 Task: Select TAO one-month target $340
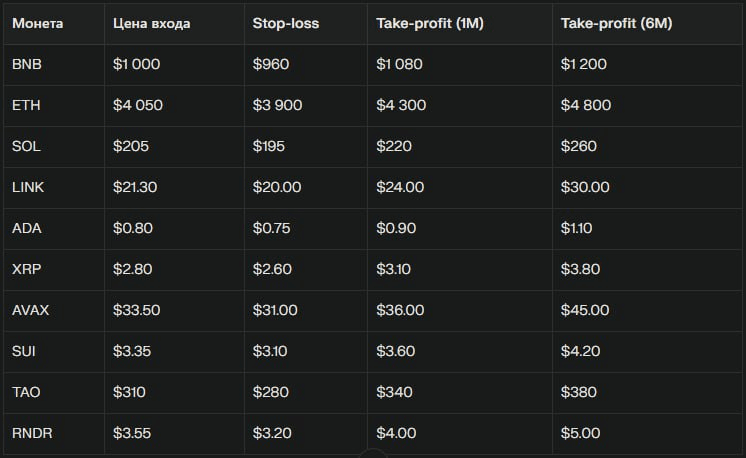tap(394, 392)
